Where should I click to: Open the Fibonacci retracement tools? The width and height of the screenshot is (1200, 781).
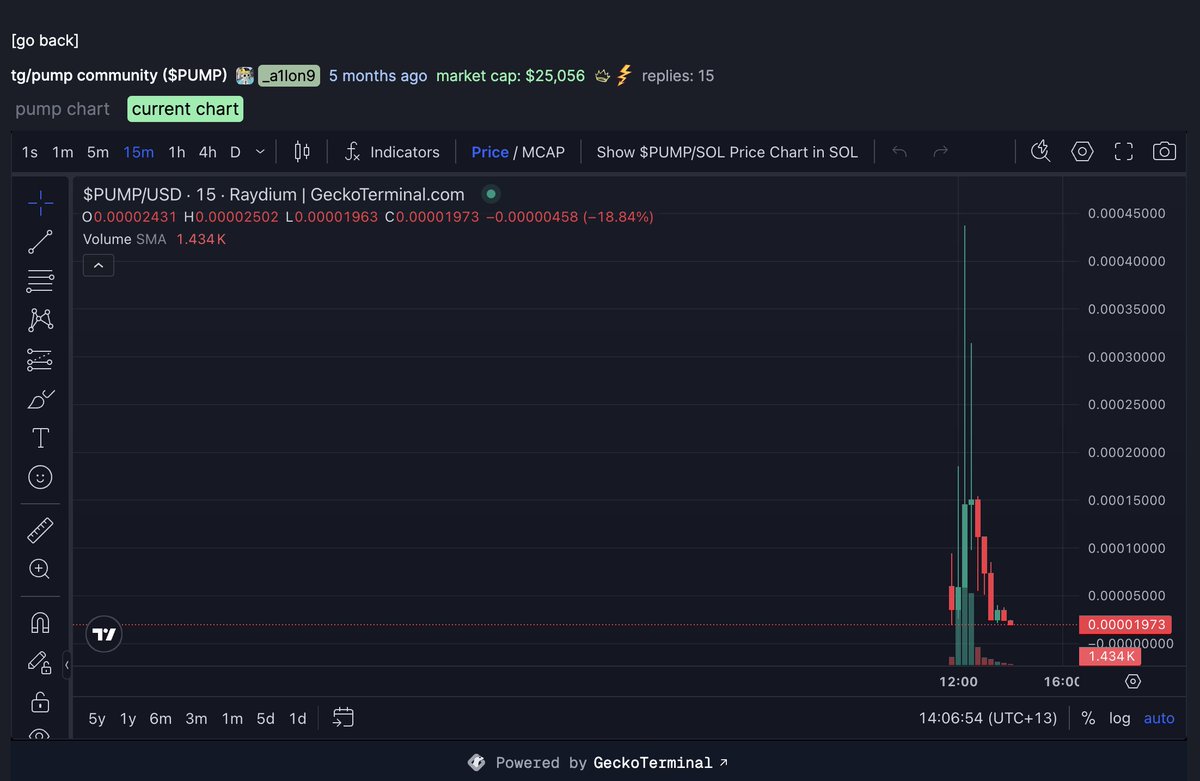tap(40, 281)
